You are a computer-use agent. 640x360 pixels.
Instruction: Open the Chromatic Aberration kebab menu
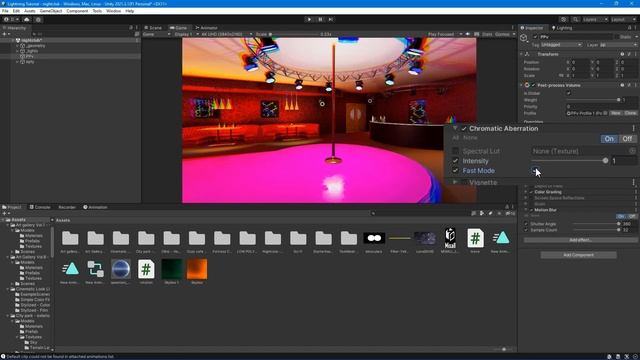pos(633,128)
